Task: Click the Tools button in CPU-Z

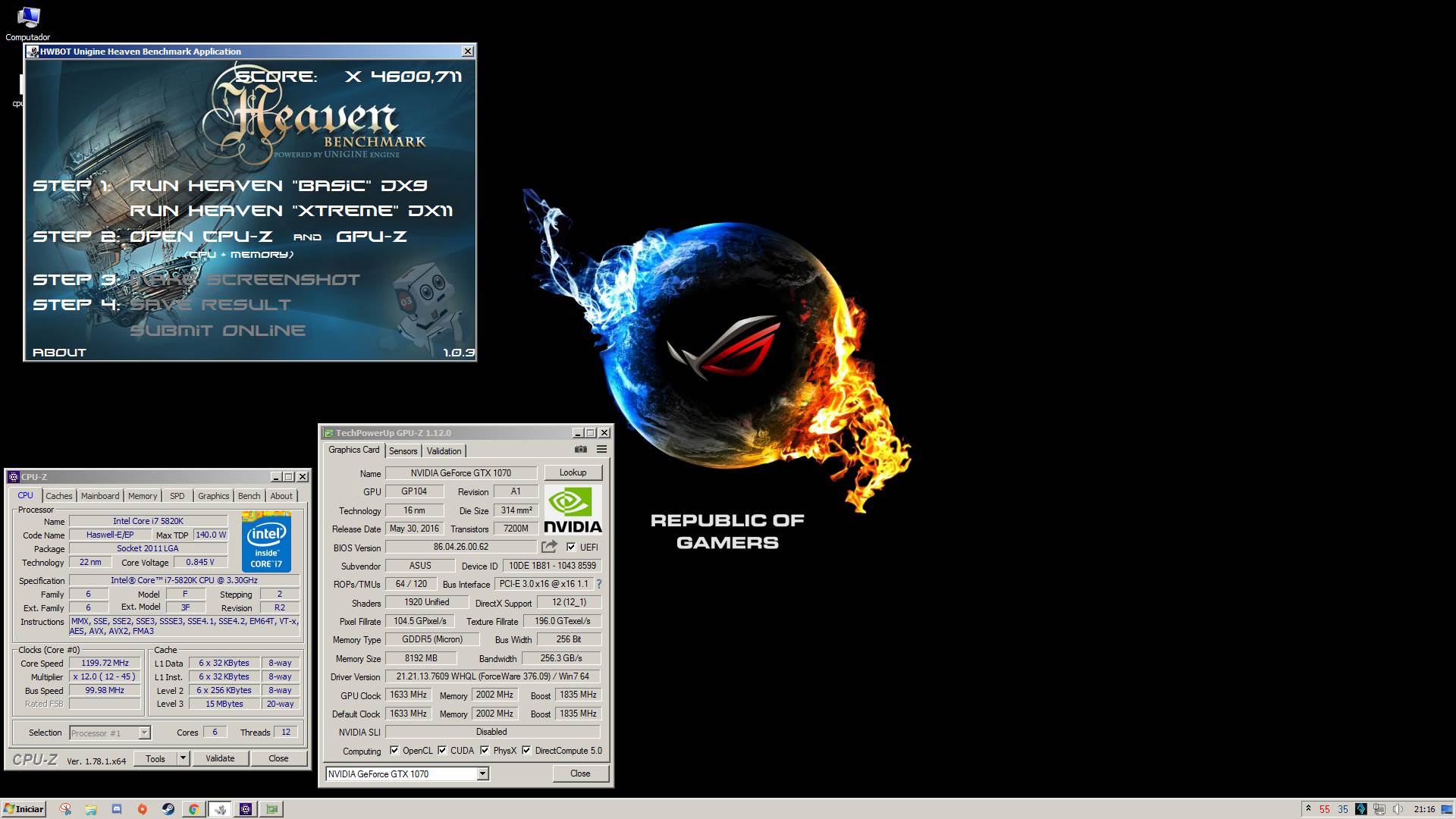Action: click(x=155, y=758)
